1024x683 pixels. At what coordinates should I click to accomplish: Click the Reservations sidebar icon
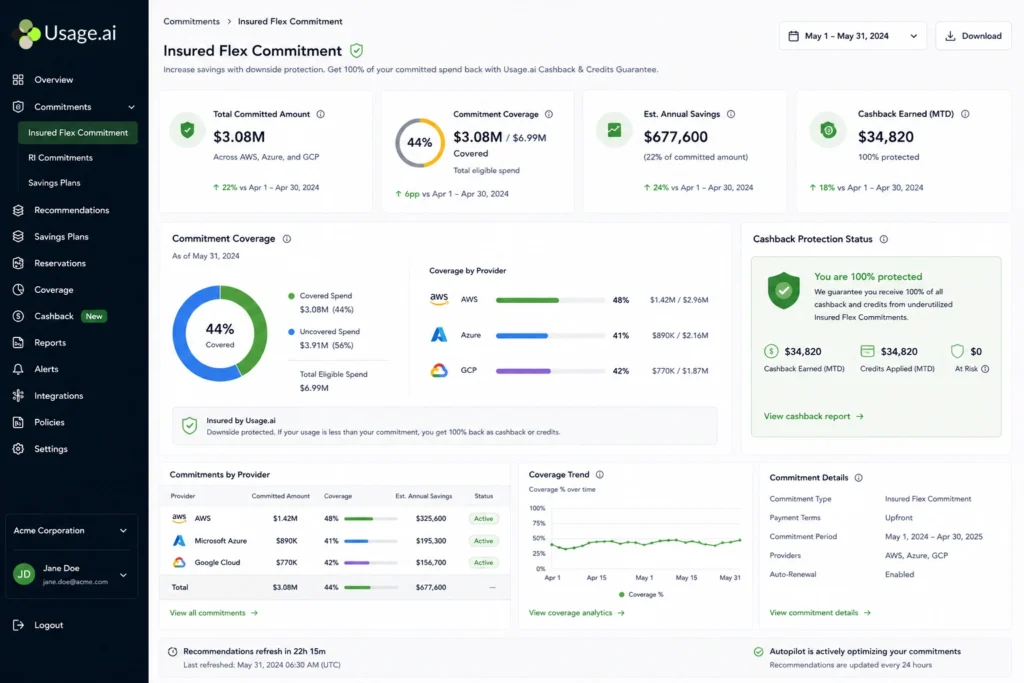point(18,263)
